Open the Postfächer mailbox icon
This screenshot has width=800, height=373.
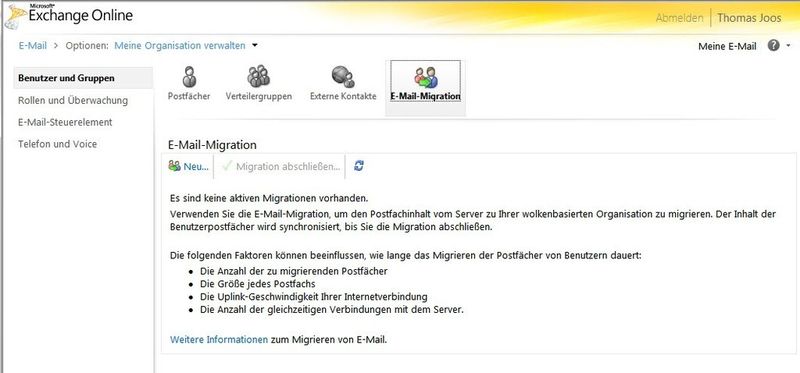pos(189,77)
